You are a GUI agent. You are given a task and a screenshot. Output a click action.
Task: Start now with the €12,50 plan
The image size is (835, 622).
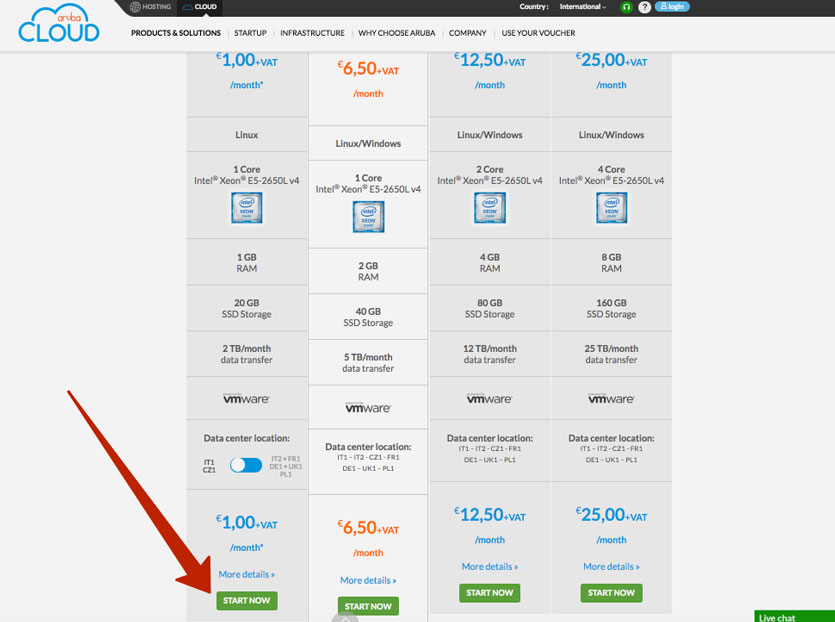click(x=489, y=593)
